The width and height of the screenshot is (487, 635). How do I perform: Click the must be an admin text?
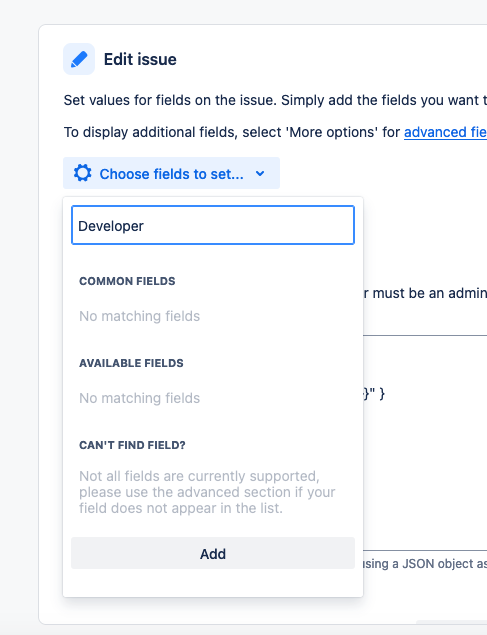pyautogui.click(x=425, y=293)
